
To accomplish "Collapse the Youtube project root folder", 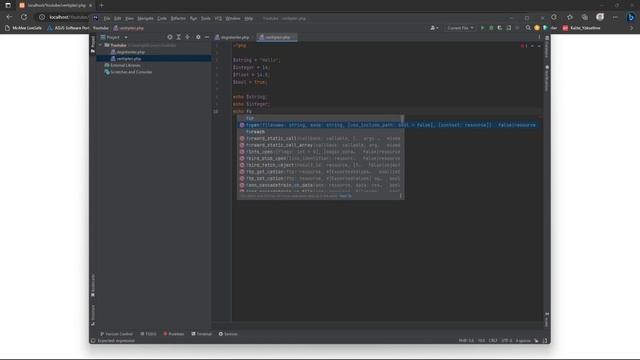I will [100, 45].
